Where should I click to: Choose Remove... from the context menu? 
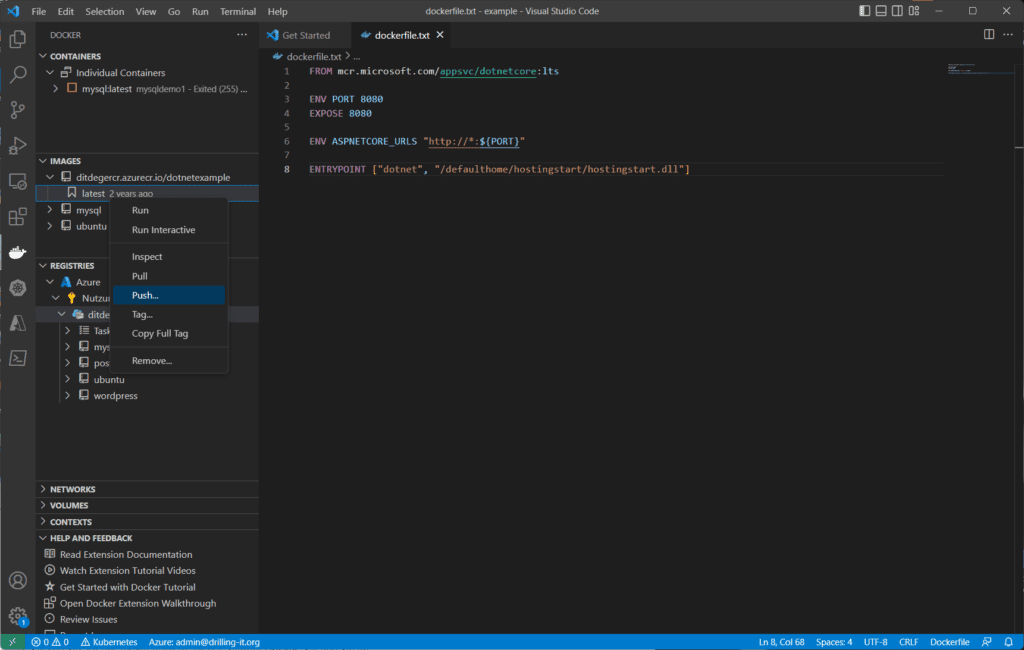point(169,361)
